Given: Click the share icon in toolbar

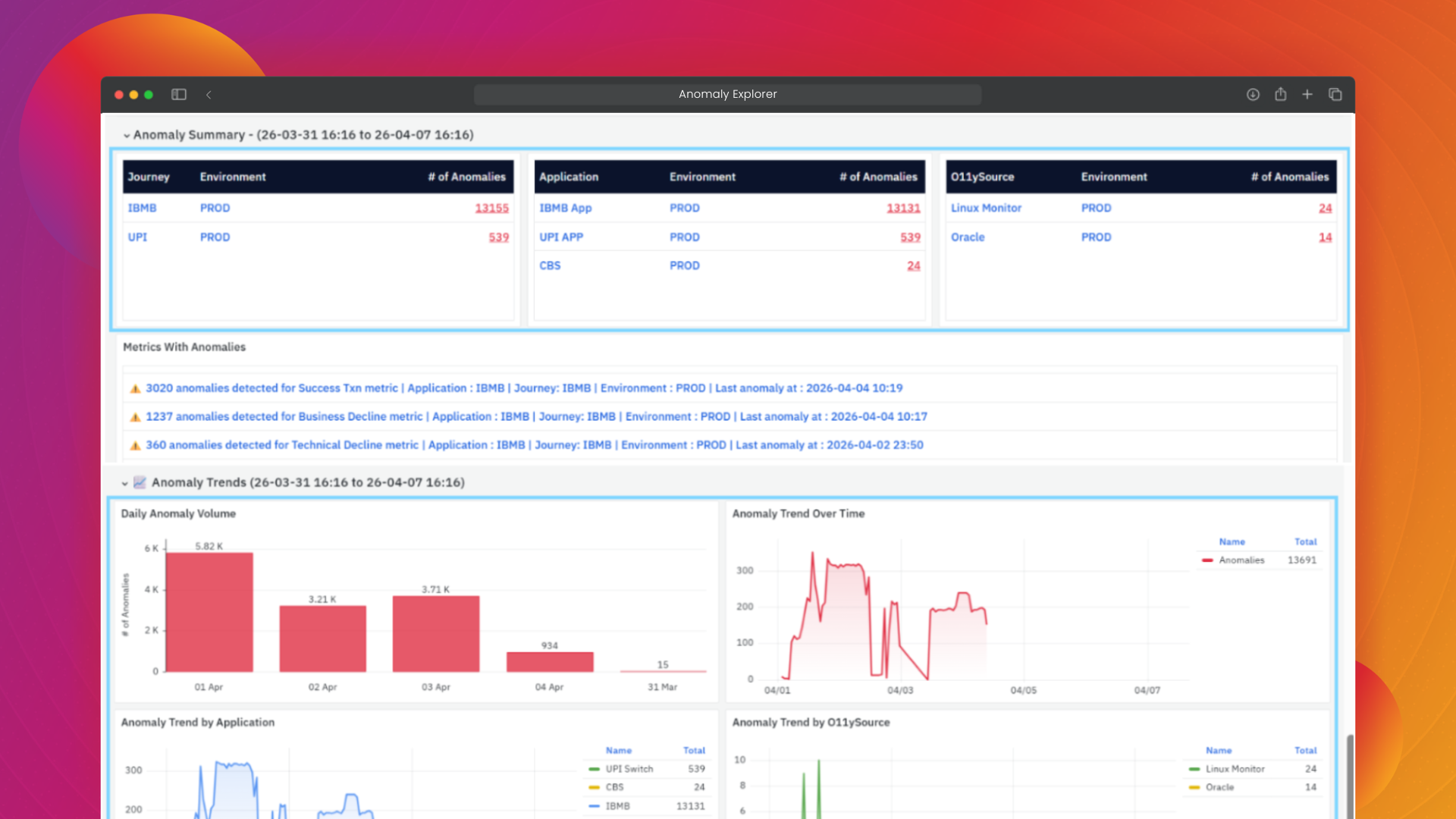Looking at the screenshot, I should [x=1280, y=94].
